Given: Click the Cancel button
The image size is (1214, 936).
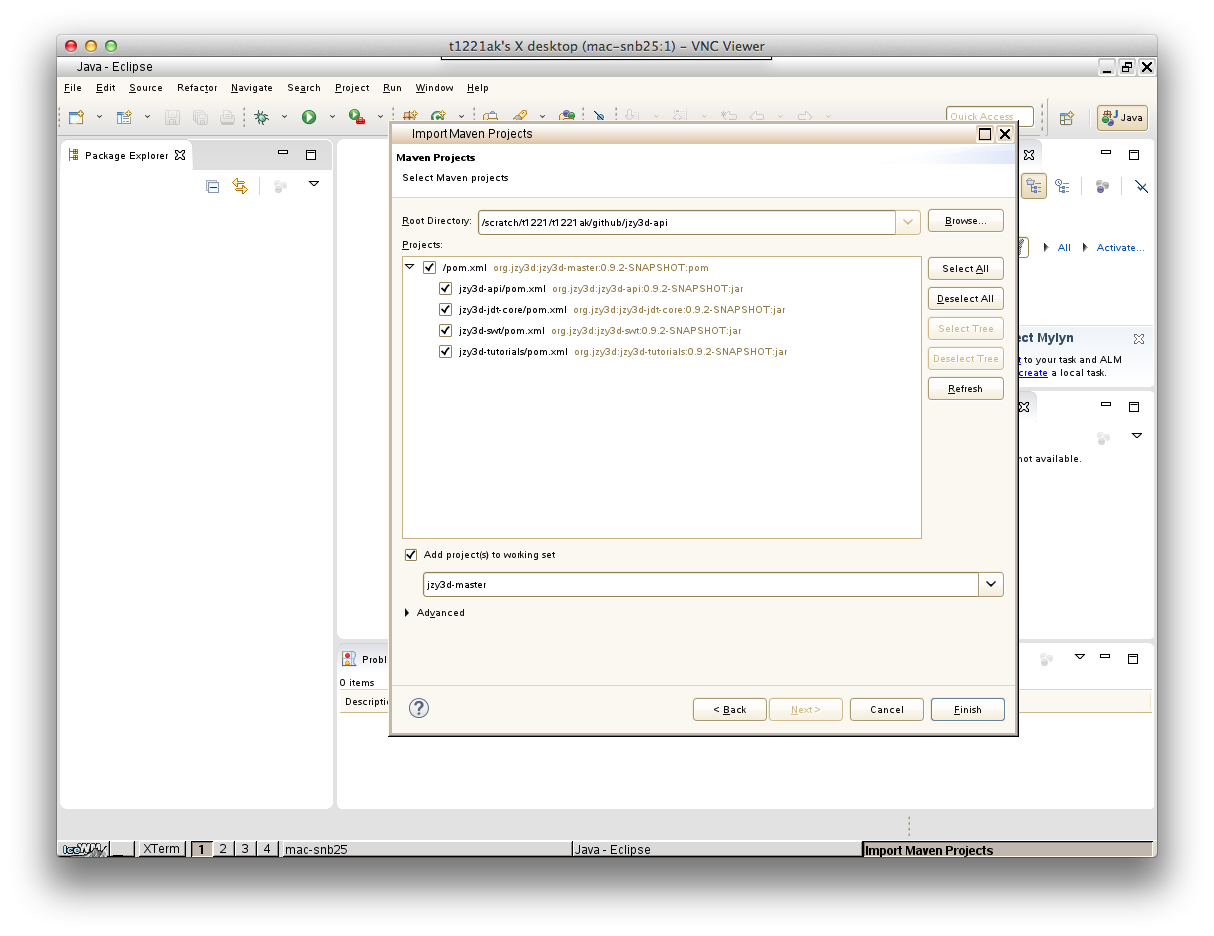Looking at the screenshot, I should [887, 710].
